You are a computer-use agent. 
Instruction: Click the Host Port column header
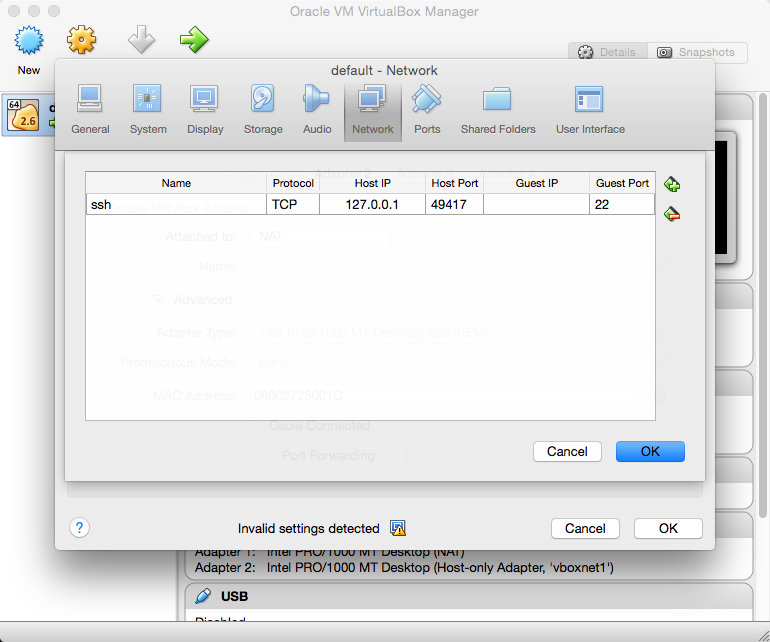[x=454, y=183]
